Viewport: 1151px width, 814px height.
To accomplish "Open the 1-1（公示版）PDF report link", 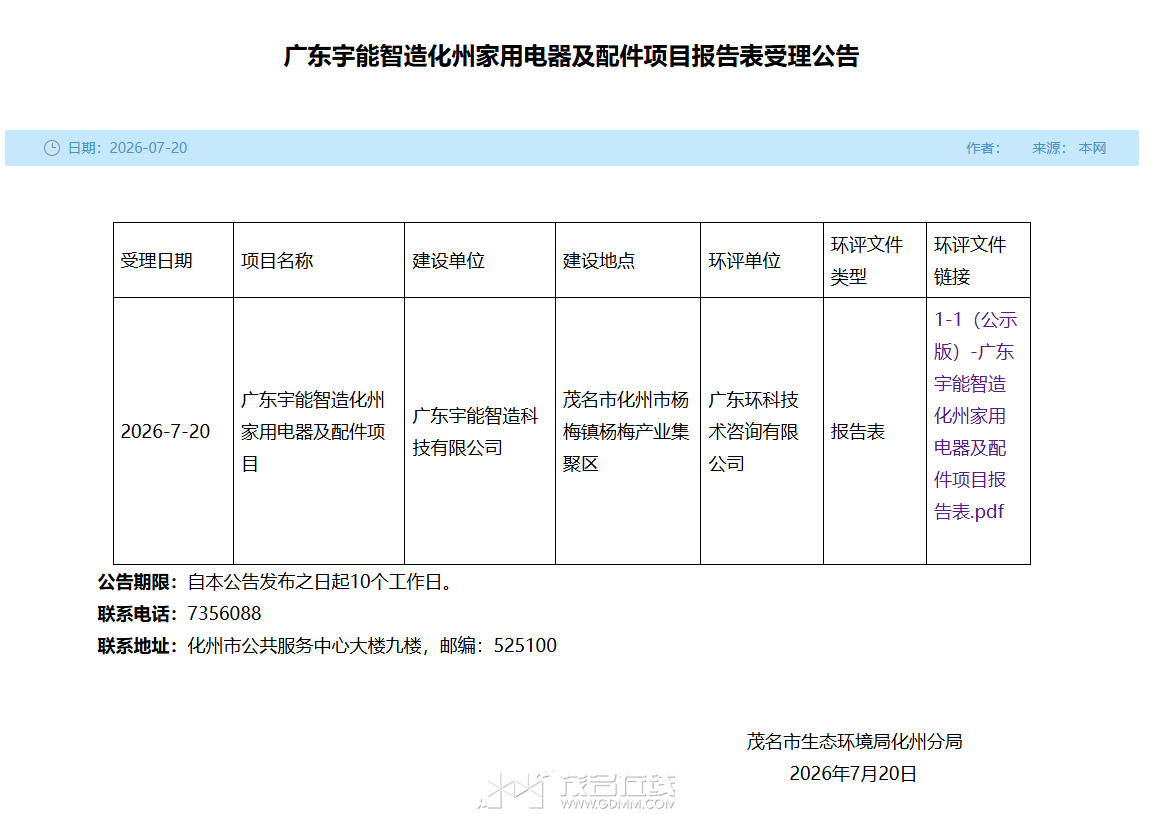I will point(976,415).
